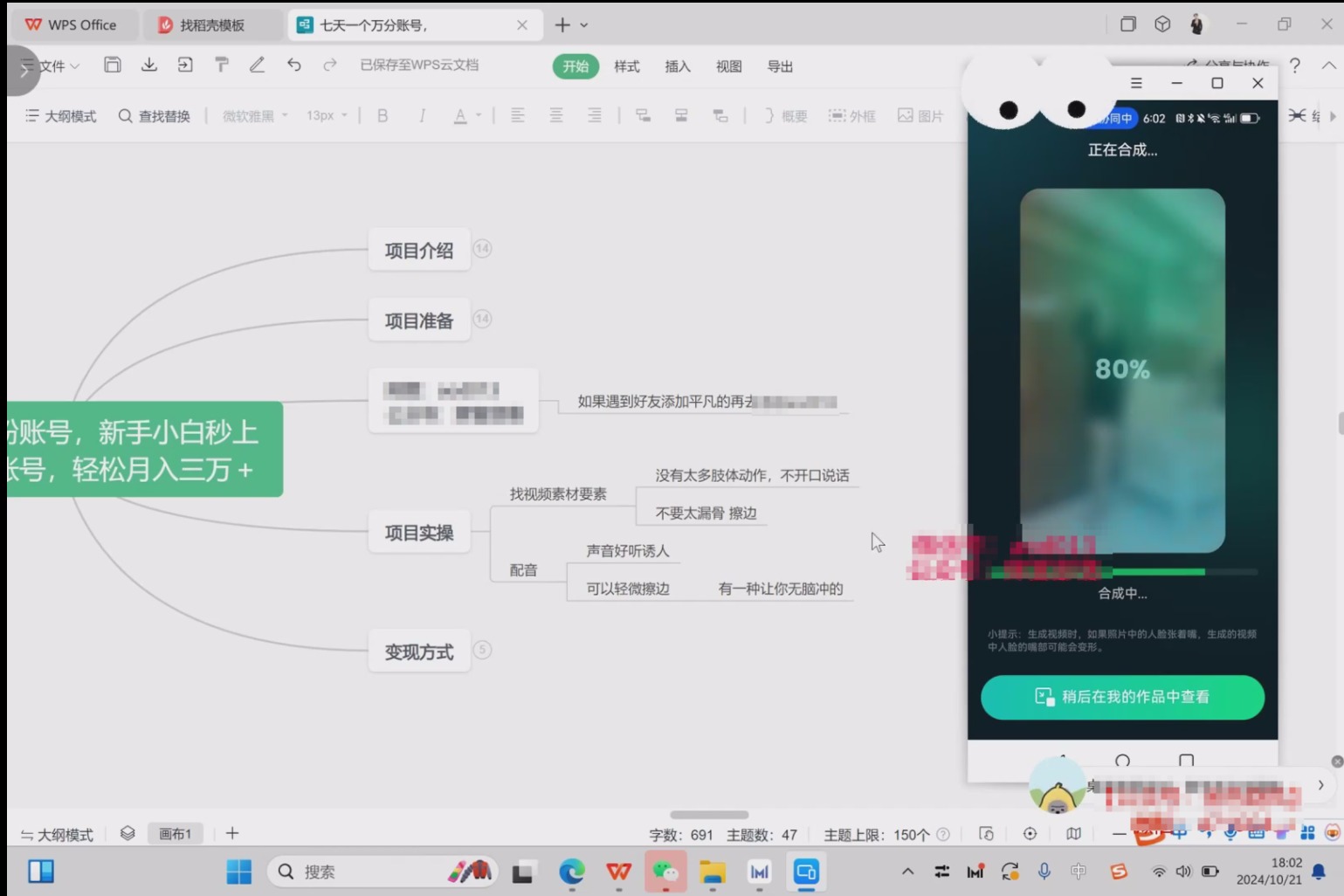Click the insert subtopic icon
This screenshot has height=896, width=1344.
click(644, 115)
